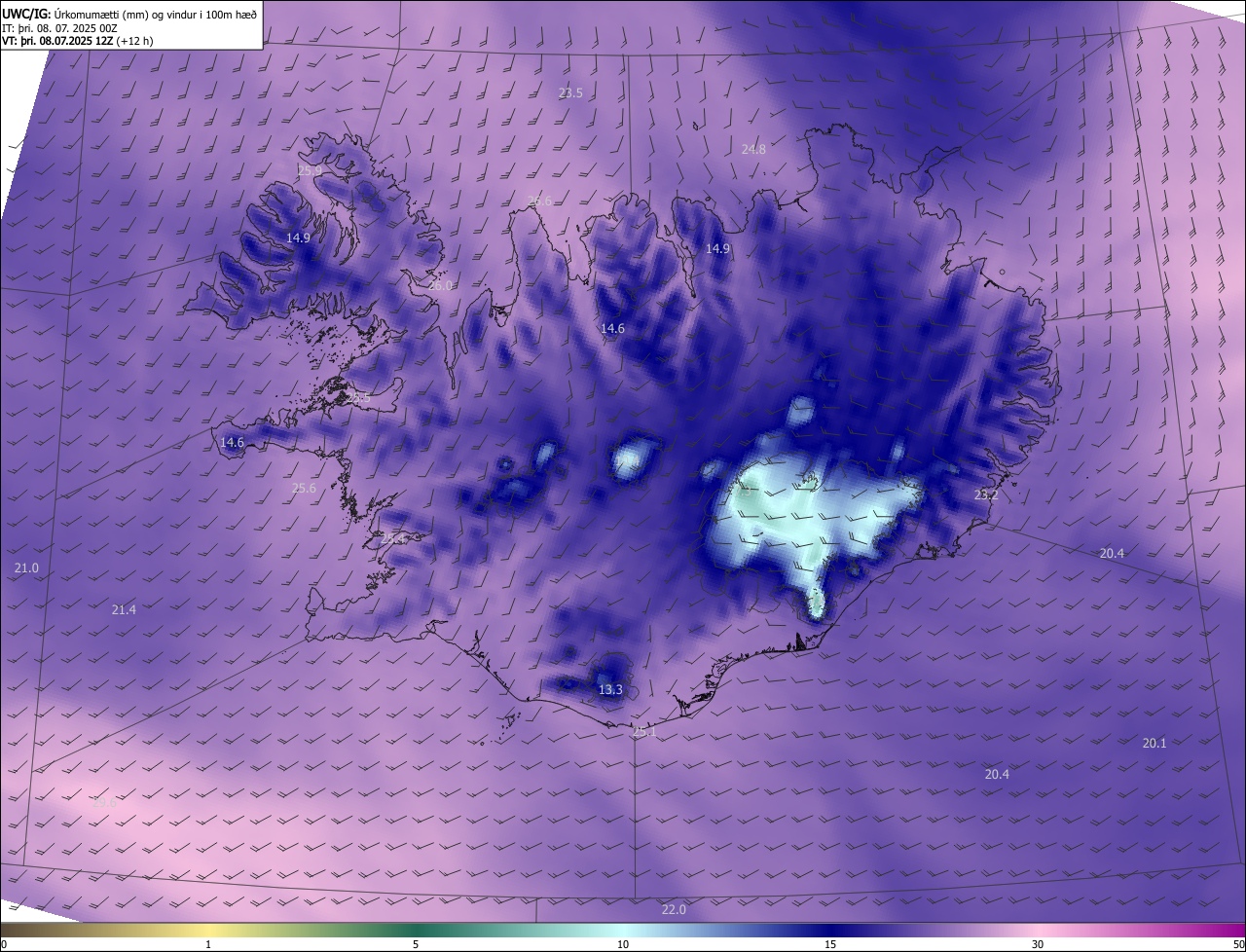Click the 50 tick on the color scale

(1238, 945)
